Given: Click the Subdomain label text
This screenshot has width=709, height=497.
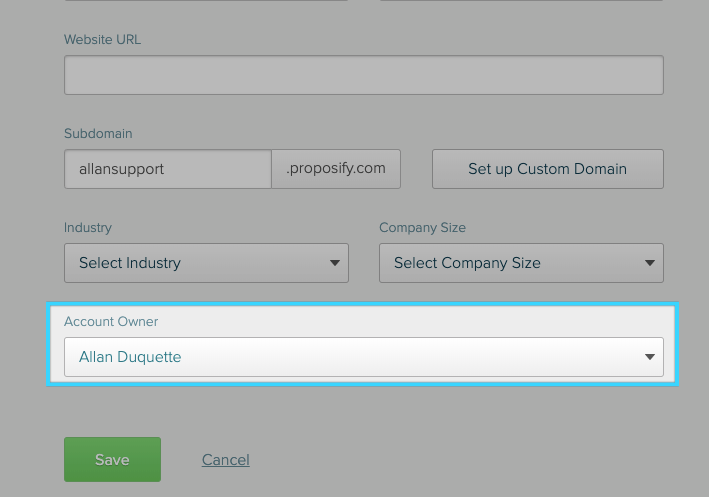Looking at the screenshot, I should click(x=98, y=133).
